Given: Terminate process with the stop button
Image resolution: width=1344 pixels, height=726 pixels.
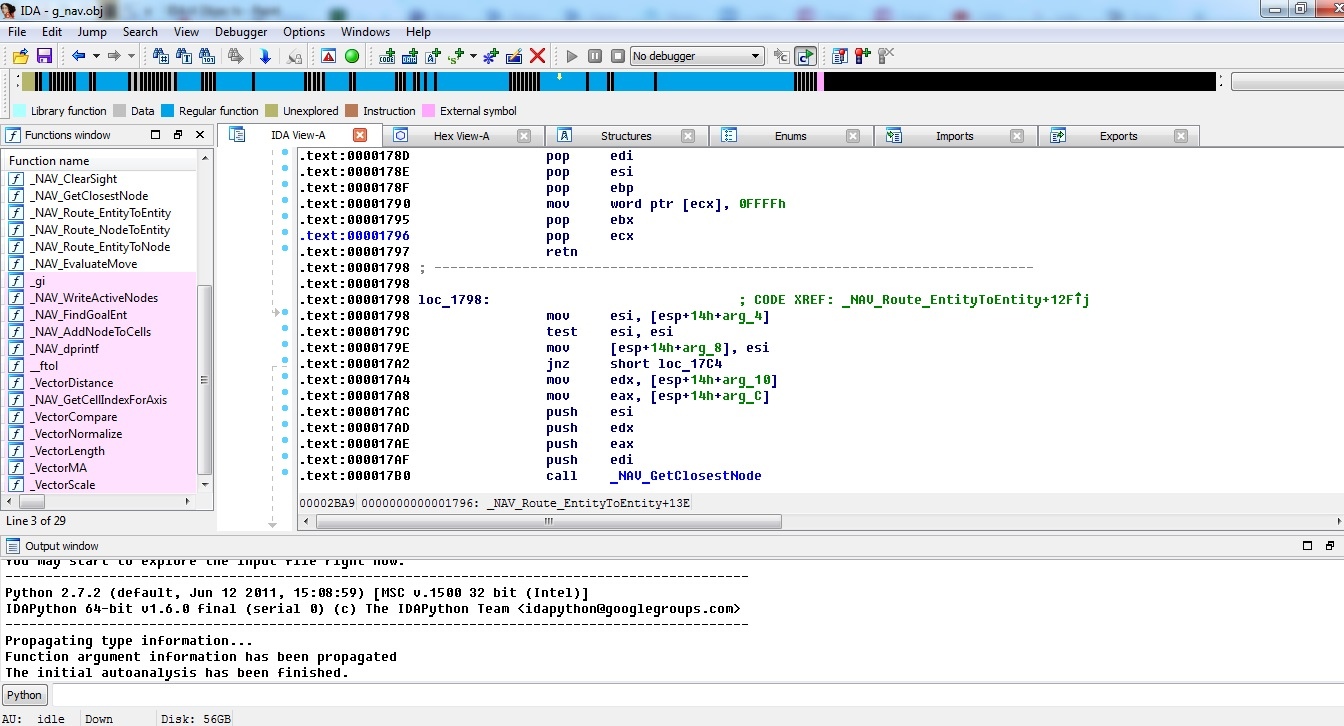Looking at the screenshot, I should (x=618, y=56).
